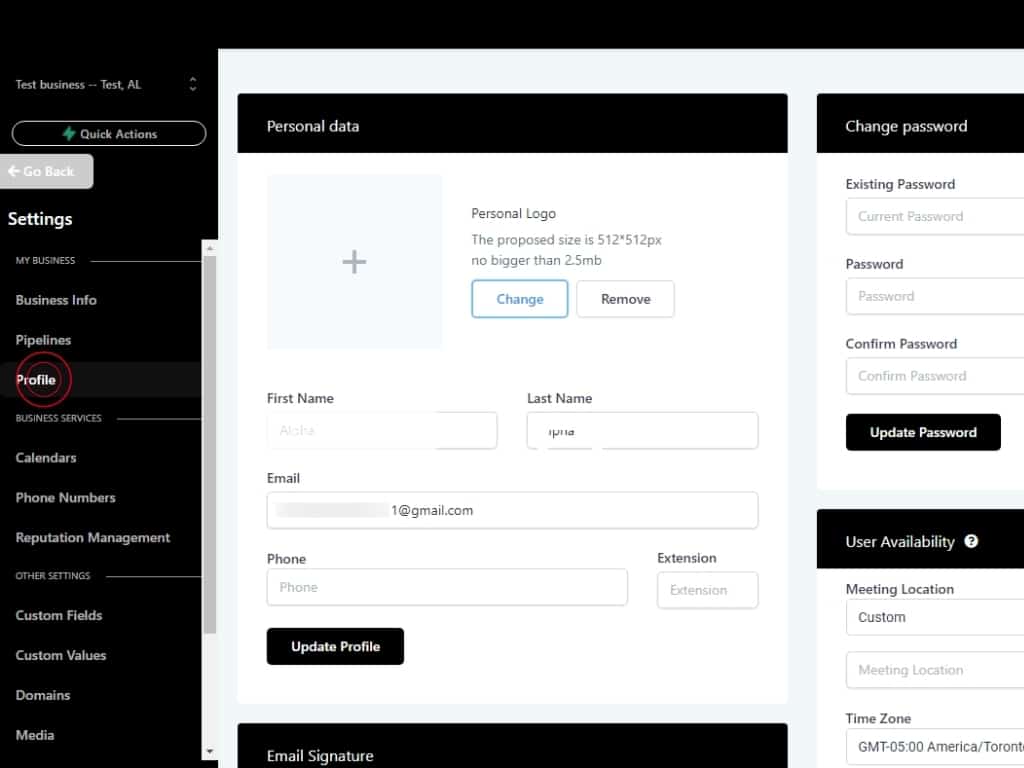Viewport: 1024px width, 768px height.
Task: Open Phone Numbers settings
Action: (x=65, y=498)
